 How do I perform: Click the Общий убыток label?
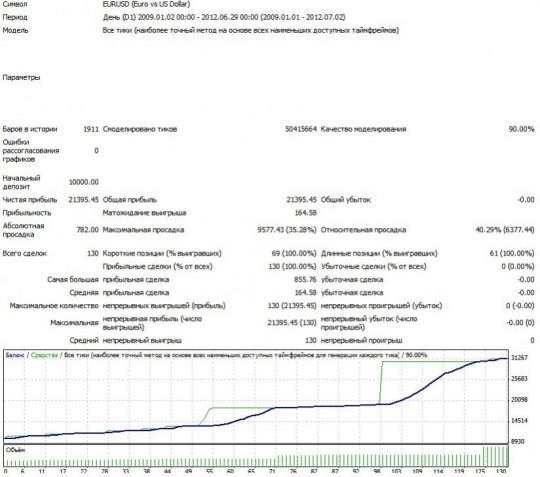click(346, 200)
